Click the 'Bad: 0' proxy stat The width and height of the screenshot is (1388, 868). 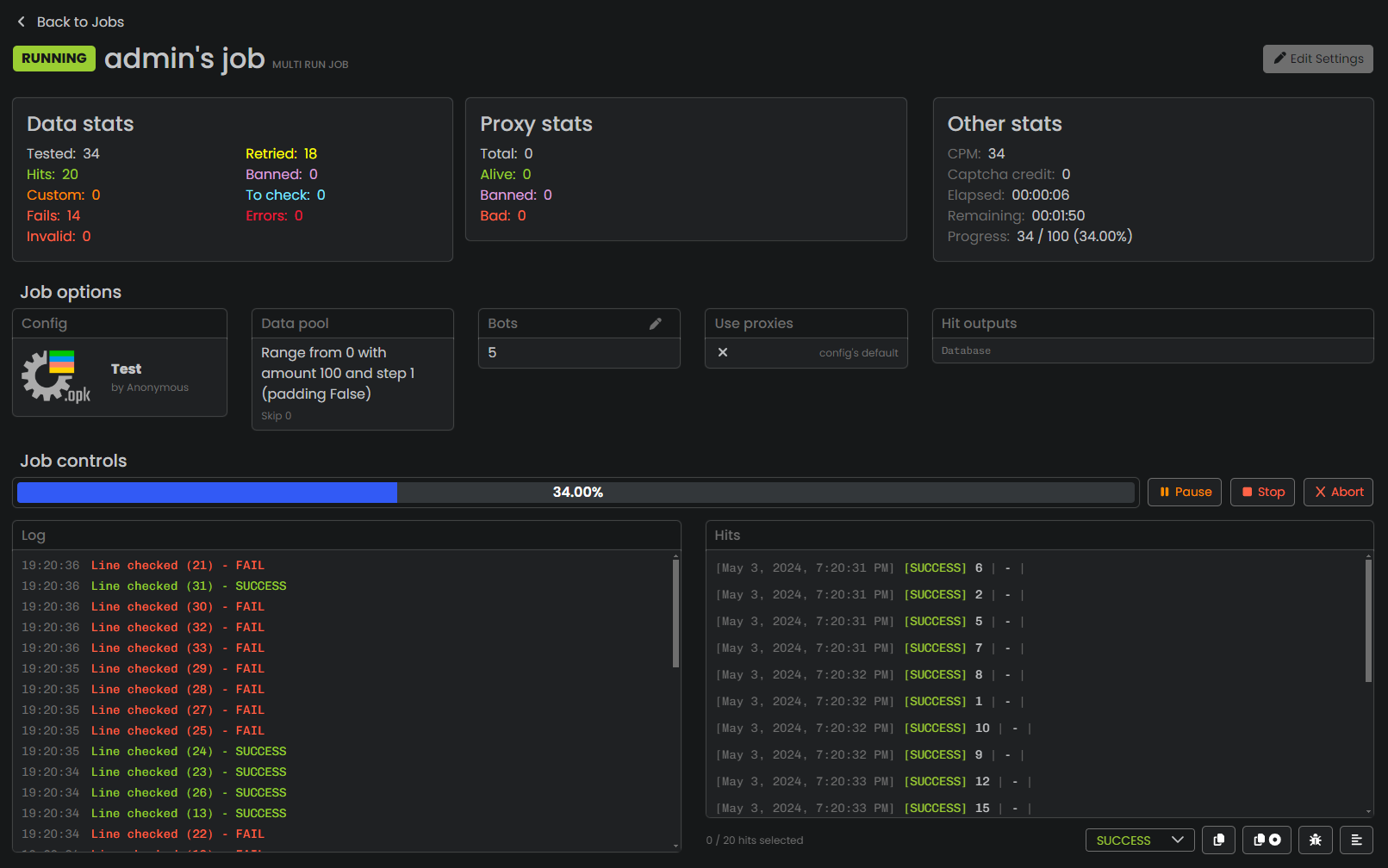pyautogui.click(x=503, y=216)
